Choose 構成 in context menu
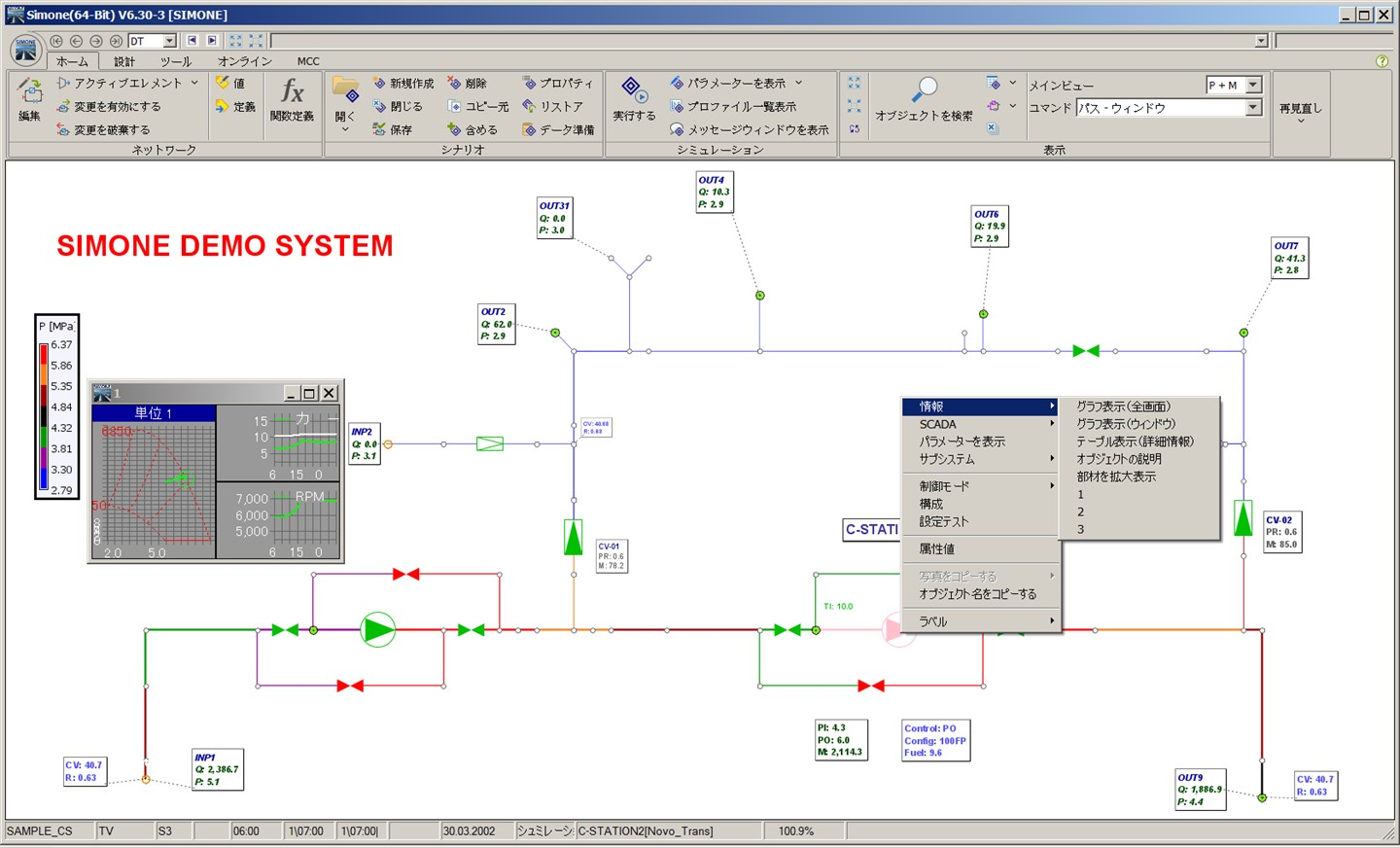Image resolution: width=1400 pixels, height=848 pixels. point(980,504)
